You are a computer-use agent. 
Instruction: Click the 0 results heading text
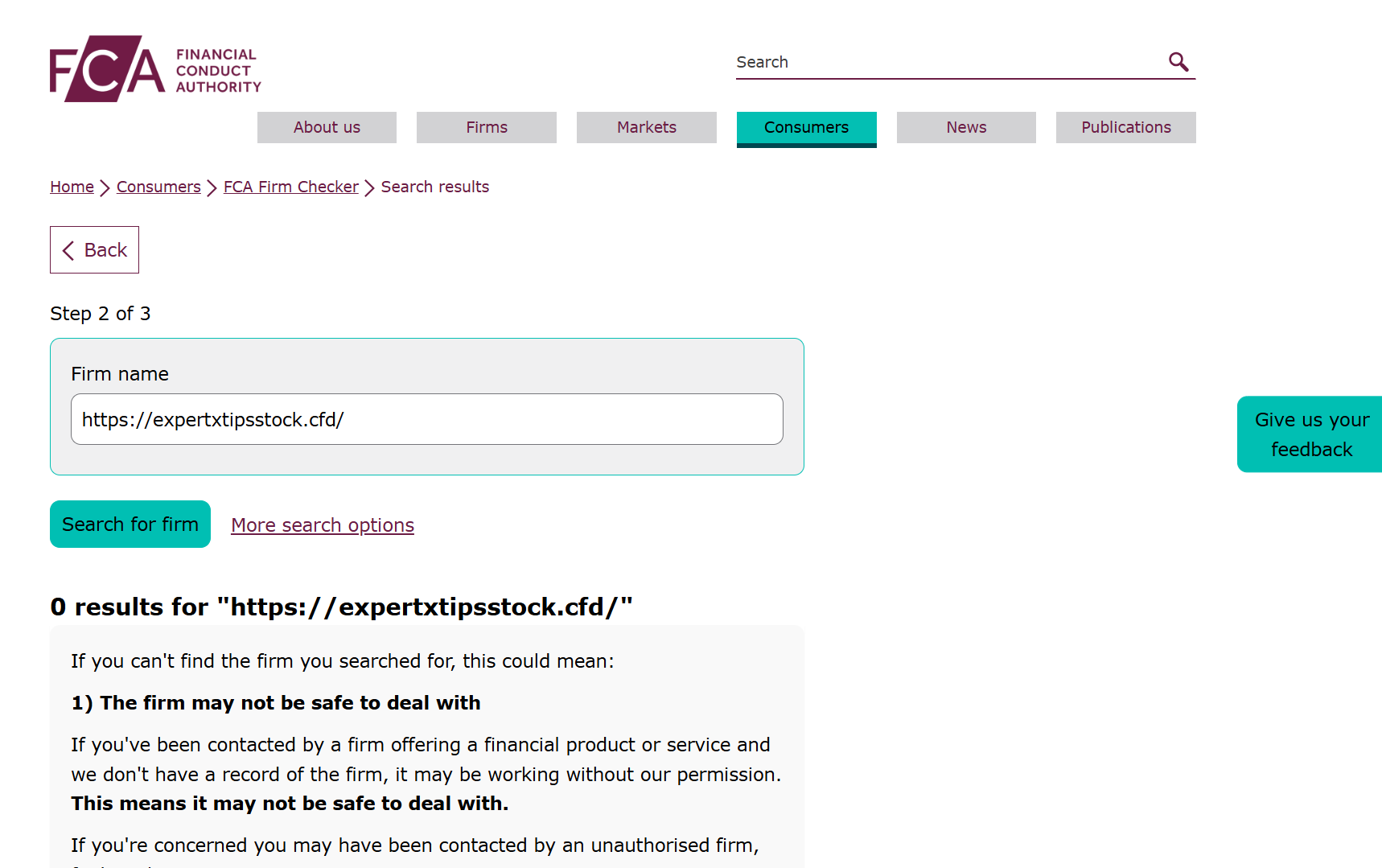pyautogui.click(x=341, y=607)
